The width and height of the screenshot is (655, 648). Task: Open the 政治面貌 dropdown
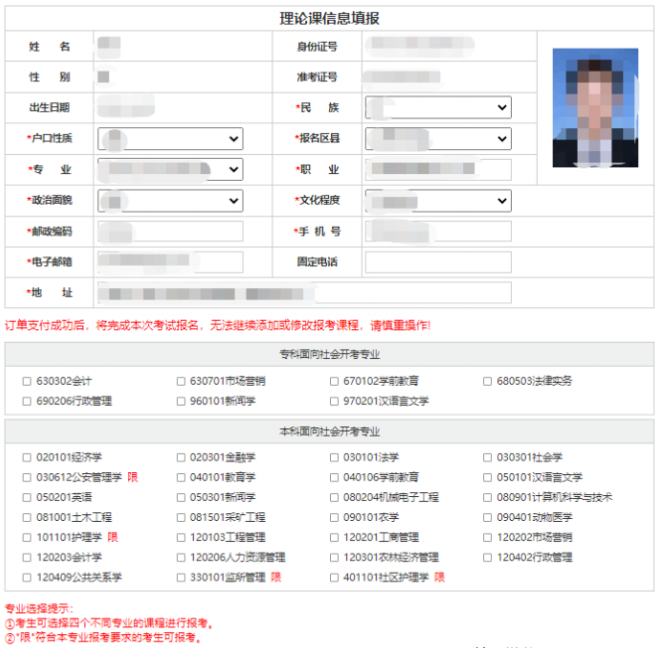170,201
